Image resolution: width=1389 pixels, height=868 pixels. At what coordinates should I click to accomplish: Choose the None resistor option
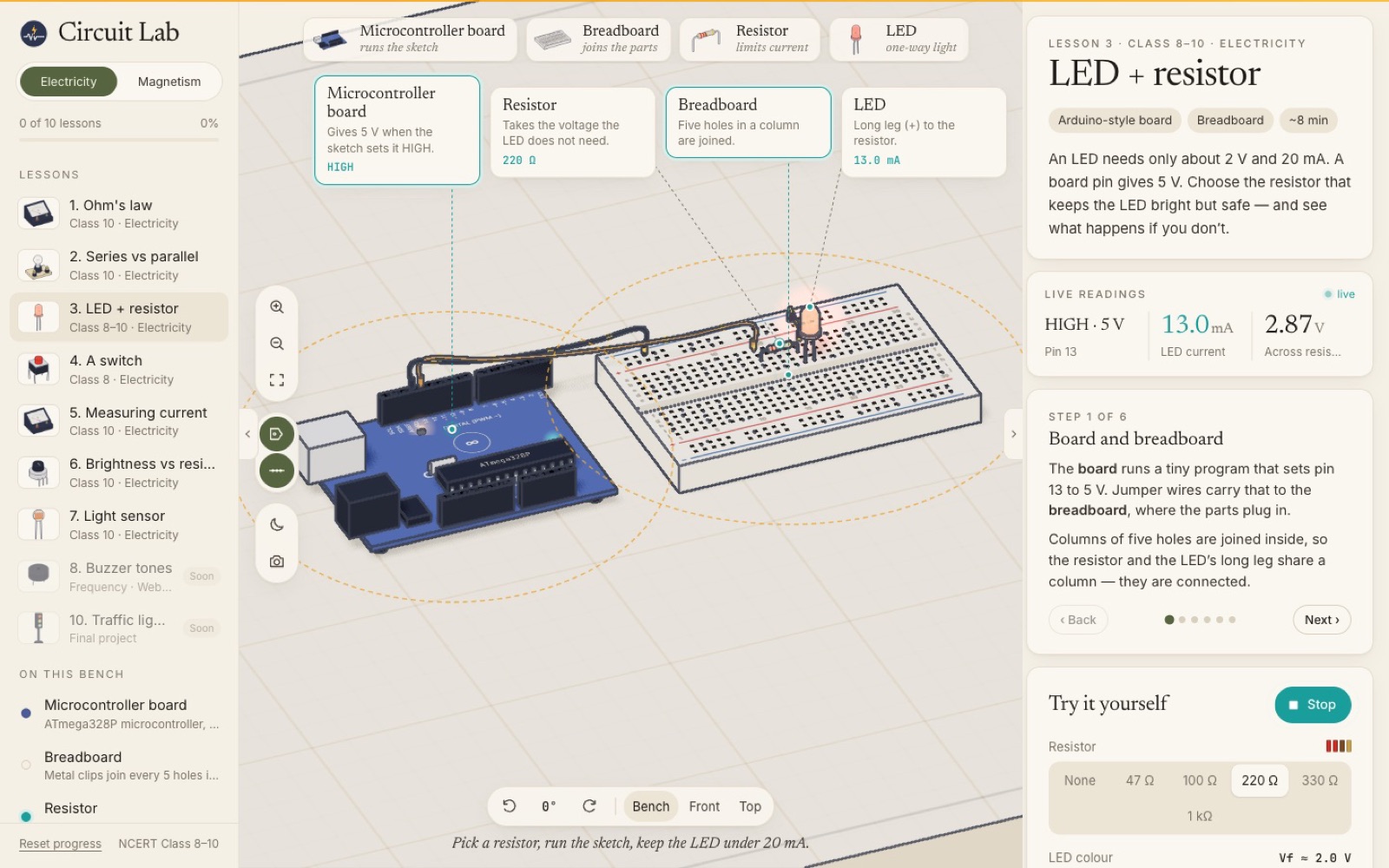point(1080,780)
